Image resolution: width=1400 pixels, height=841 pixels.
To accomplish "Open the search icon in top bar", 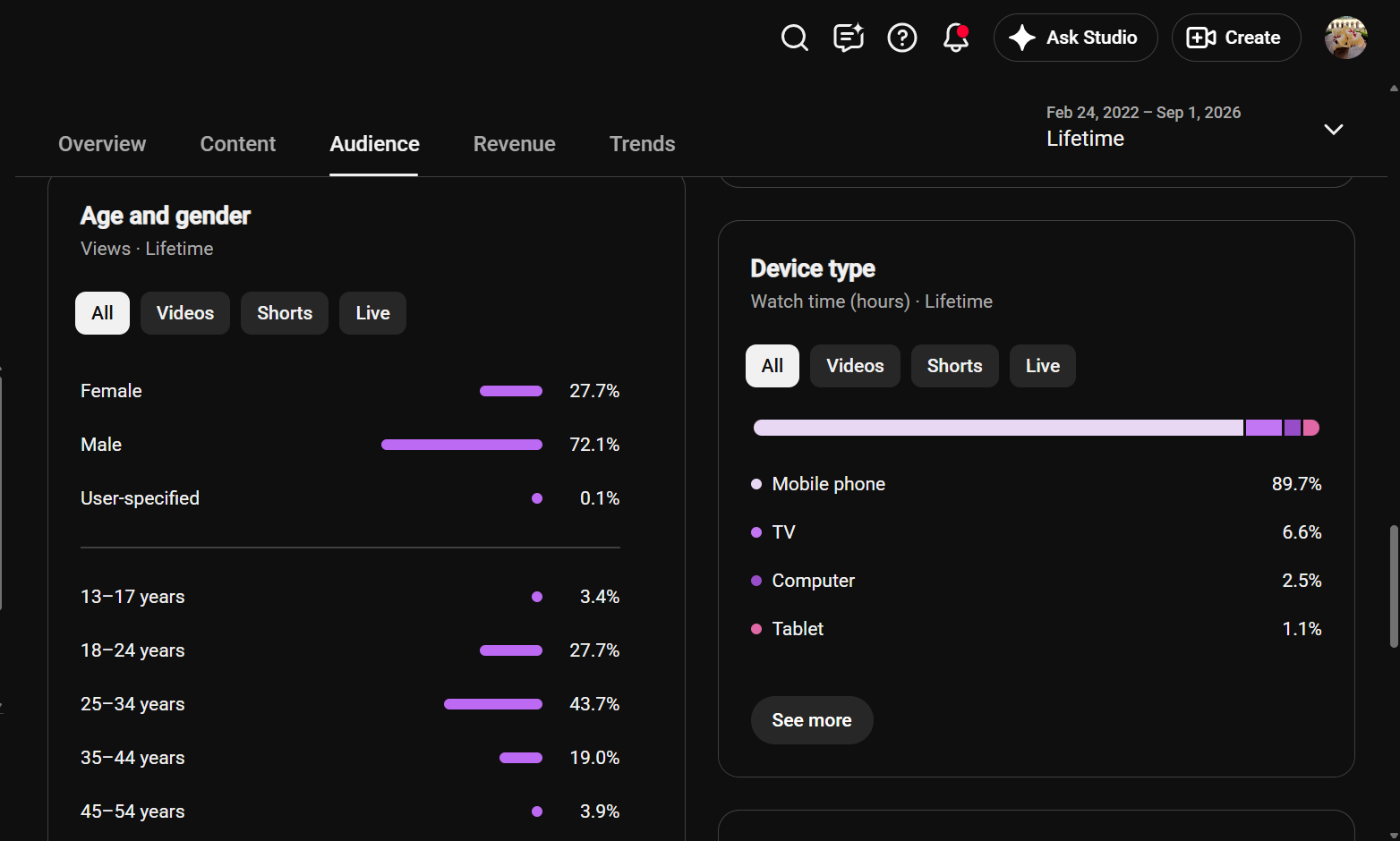I will (794, 38).
